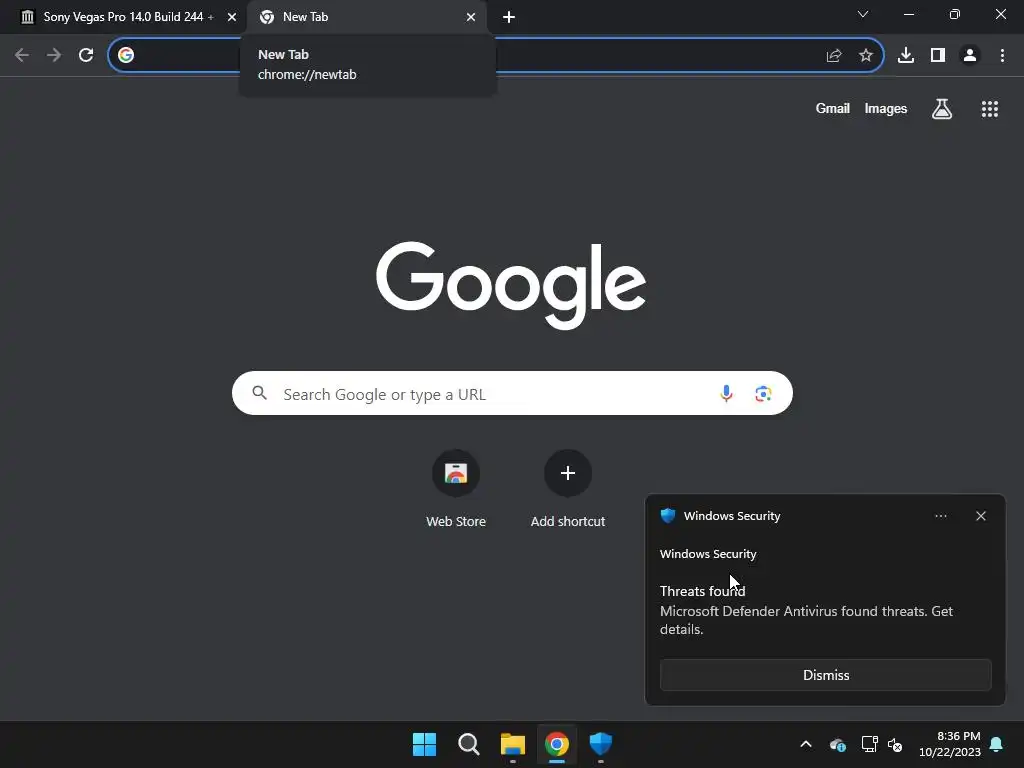Open notification center bell
Image resolution: width=1024 pixels, height=768 pixels.
click(997, 744)
